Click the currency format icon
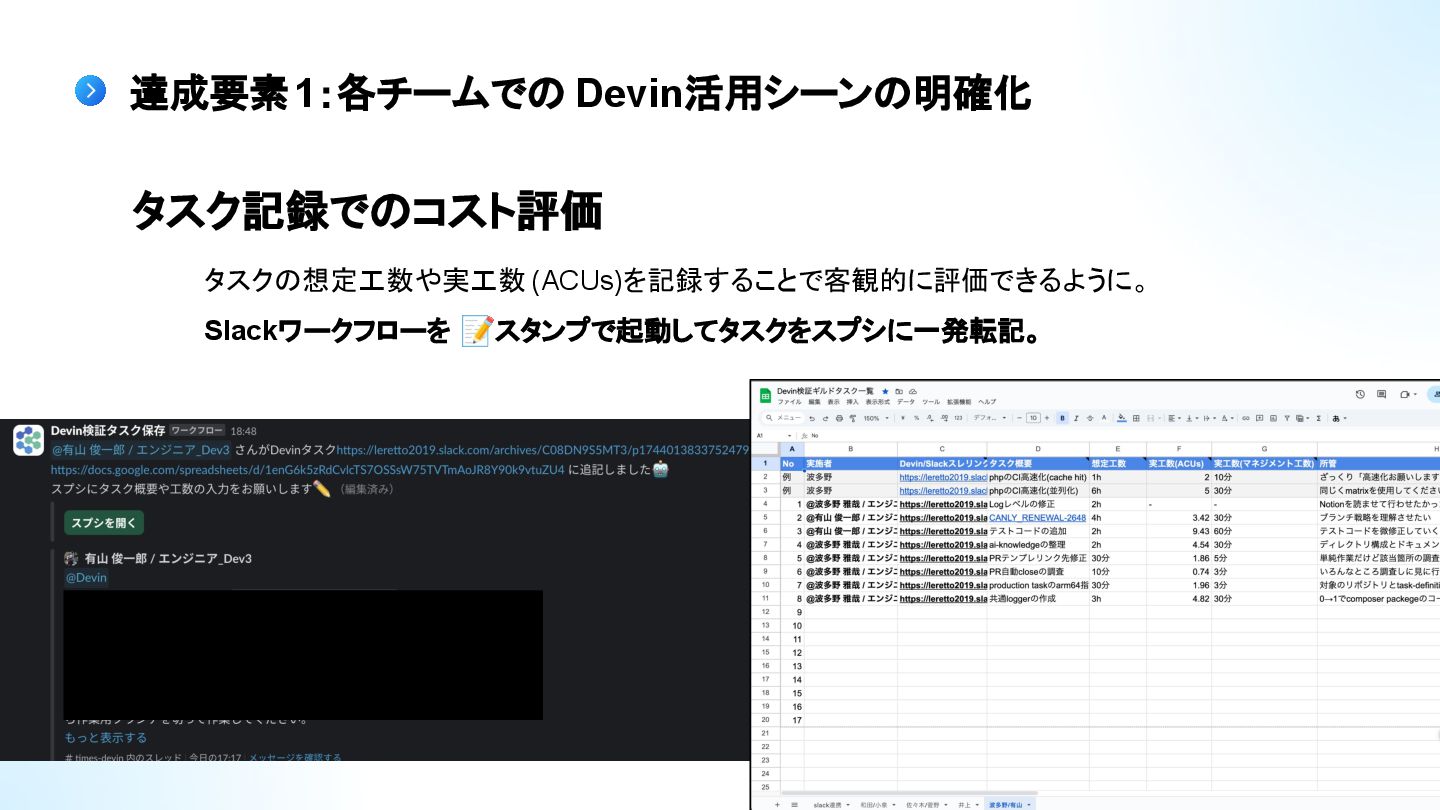1440x810 pixels. [903, 418]
